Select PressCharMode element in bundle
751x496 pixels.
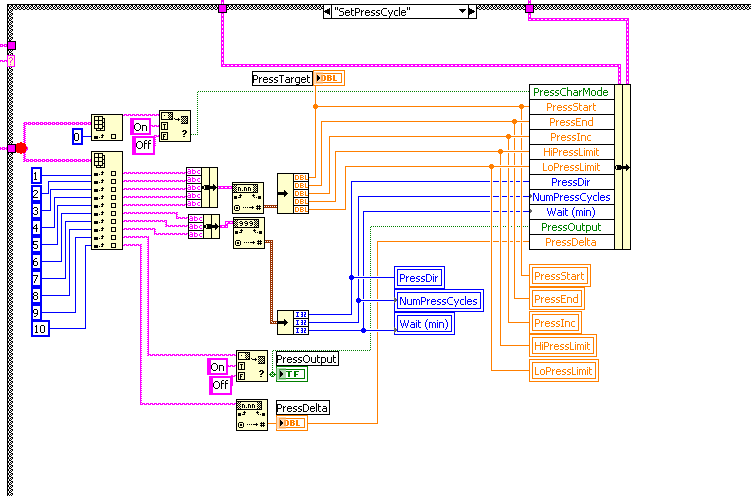click(570, 92)
